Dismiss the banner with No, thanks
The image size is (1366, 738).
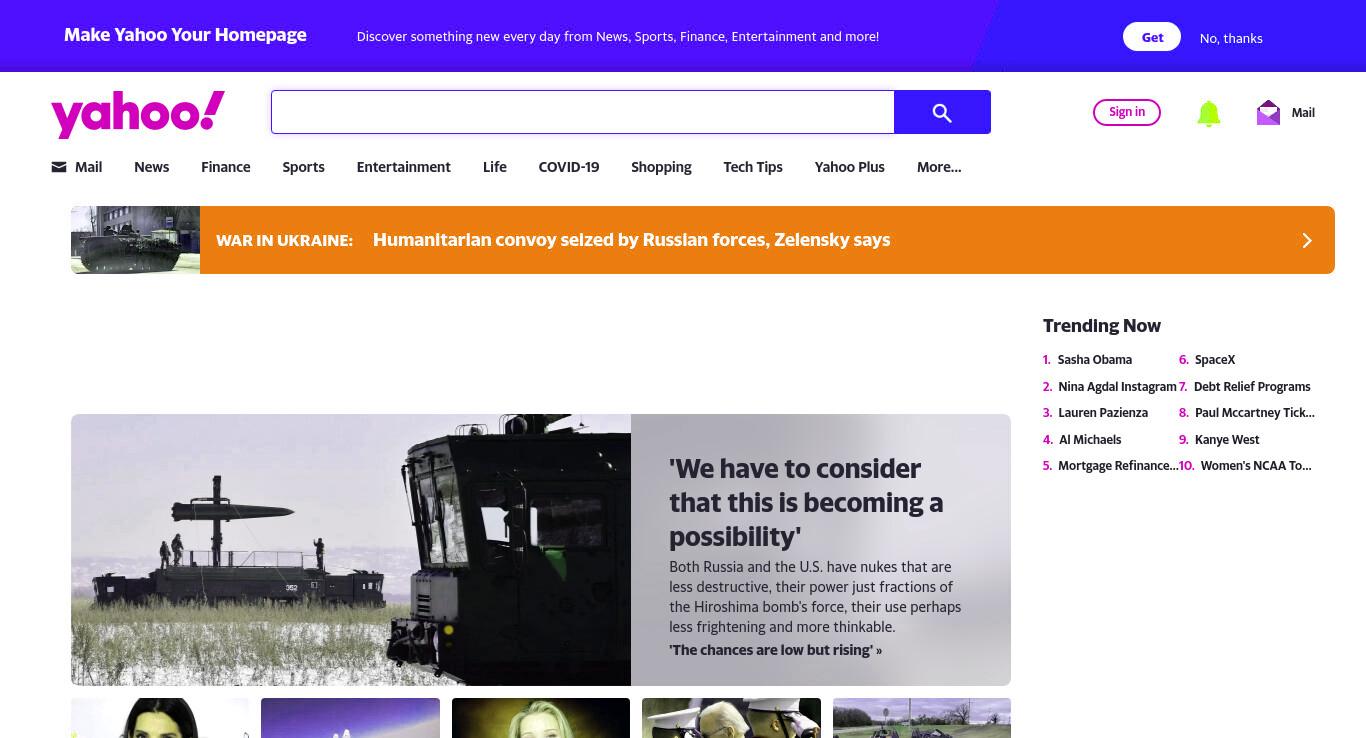pos(1231,38)
